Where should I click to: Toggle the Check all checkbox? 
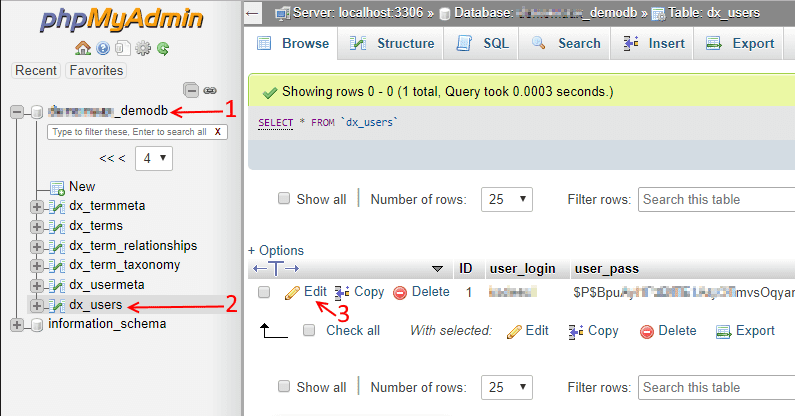309,331
